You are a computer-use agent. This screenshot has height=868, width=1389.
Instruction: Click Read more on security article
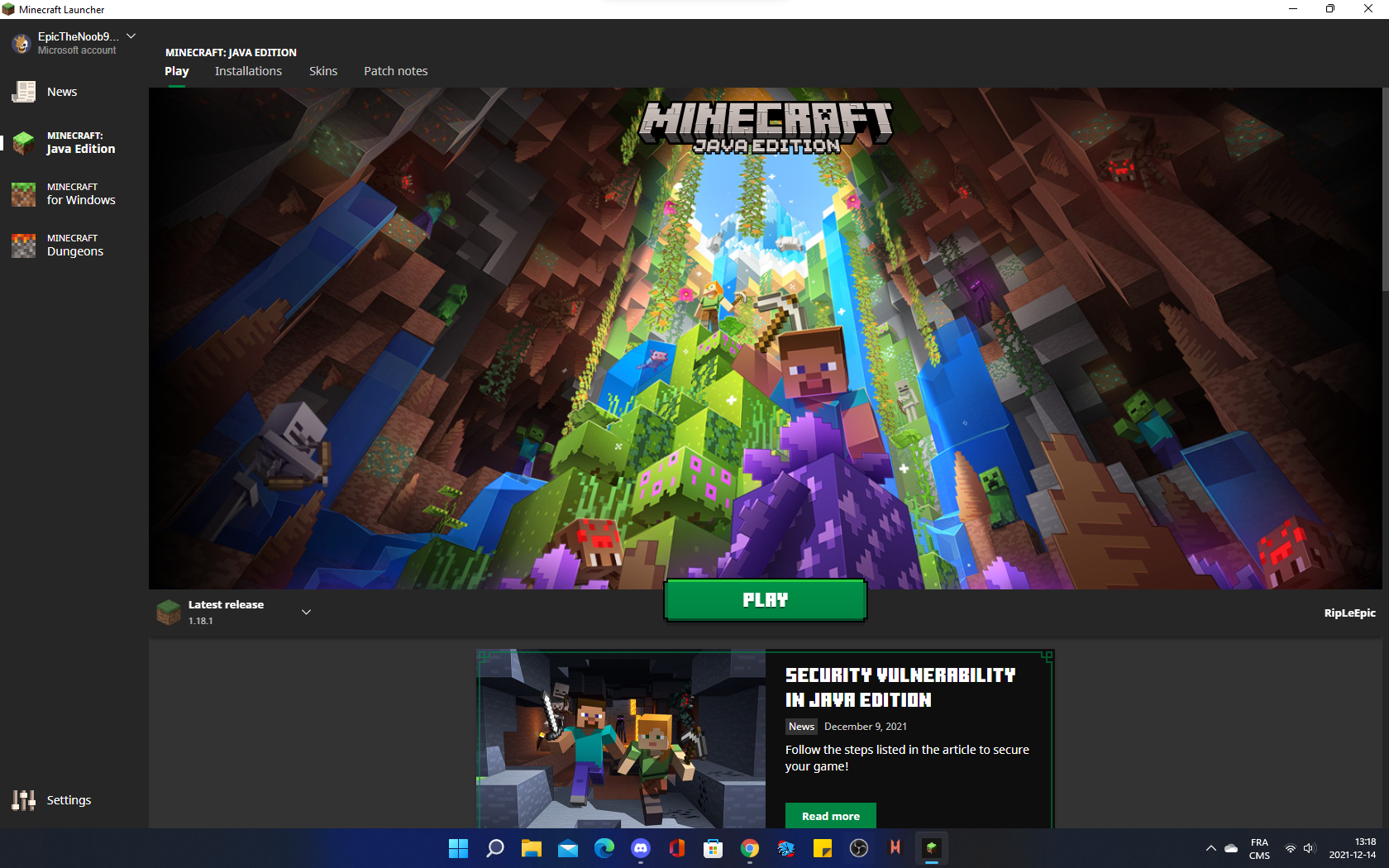[830, 816]
